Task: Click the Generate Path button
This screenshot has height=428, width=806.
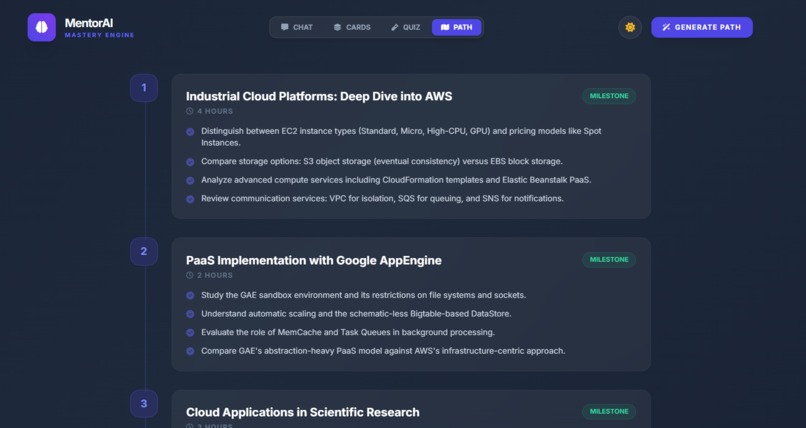Action: [x=702, y=27]
